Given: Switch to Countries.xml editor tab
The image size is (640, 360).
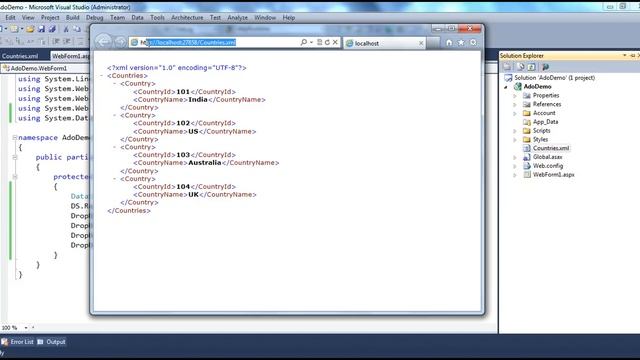Looking at the screenshot, I should pos(20,56).
